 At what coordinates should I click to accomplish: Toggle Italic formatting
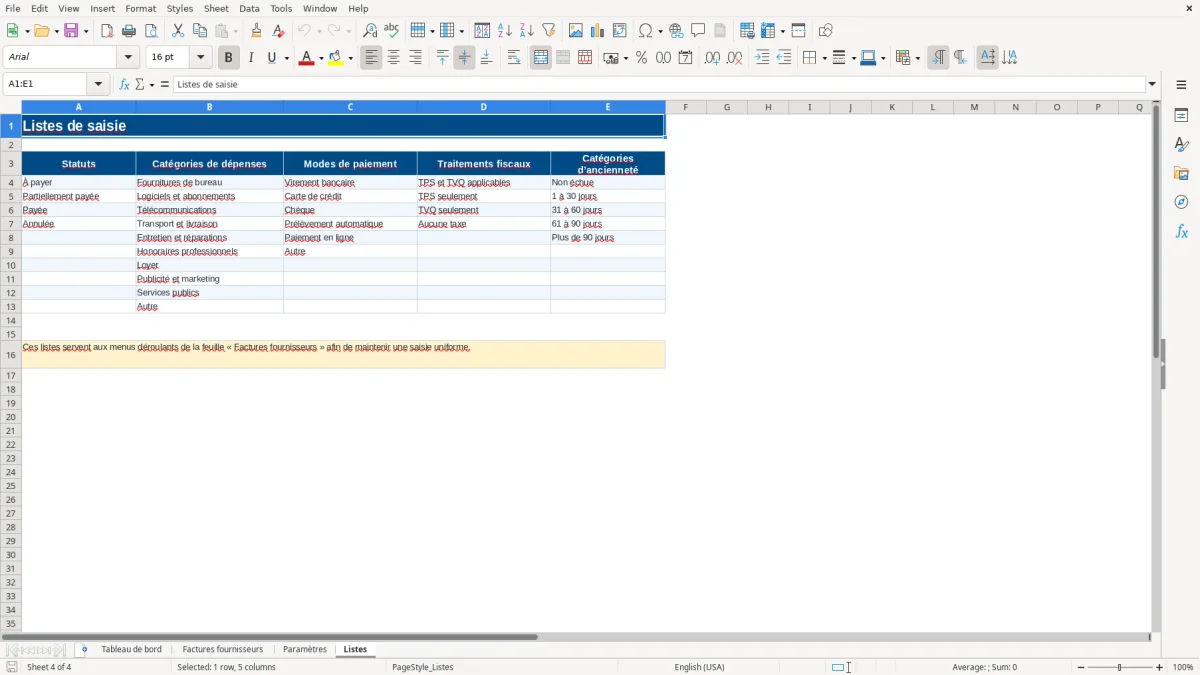point(251,58)
